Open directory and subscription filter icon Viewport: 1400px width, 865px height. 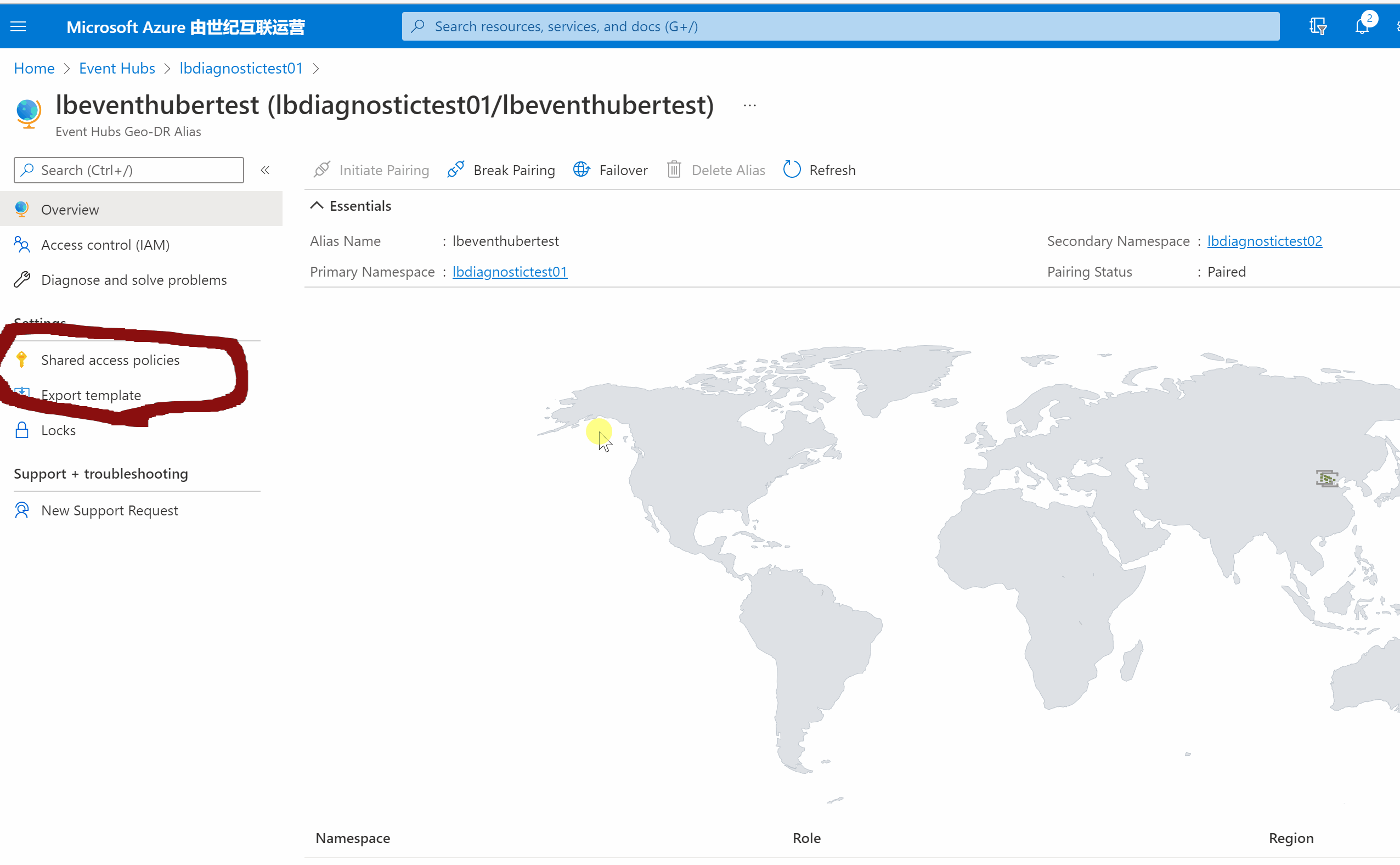[x=1318, y=26]
